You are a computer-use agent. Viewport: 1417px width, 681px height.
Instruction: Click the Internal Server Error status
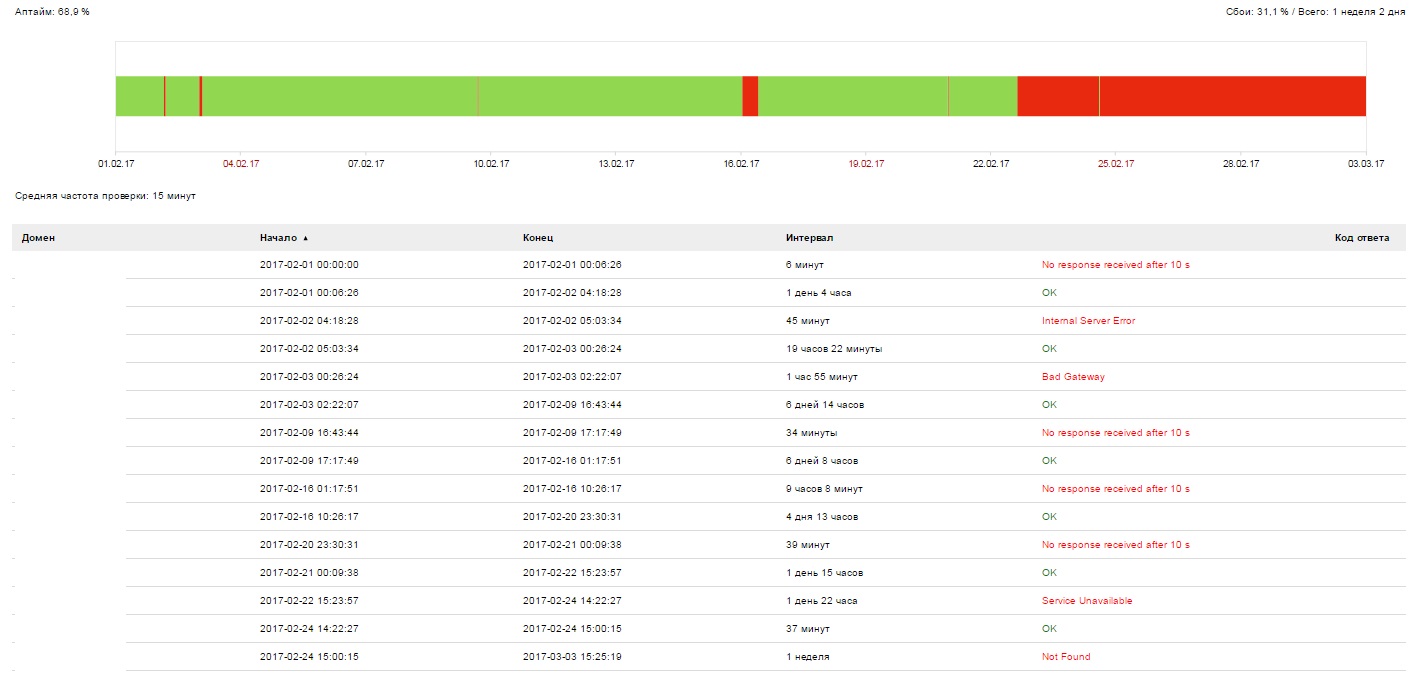[1088, 321]
